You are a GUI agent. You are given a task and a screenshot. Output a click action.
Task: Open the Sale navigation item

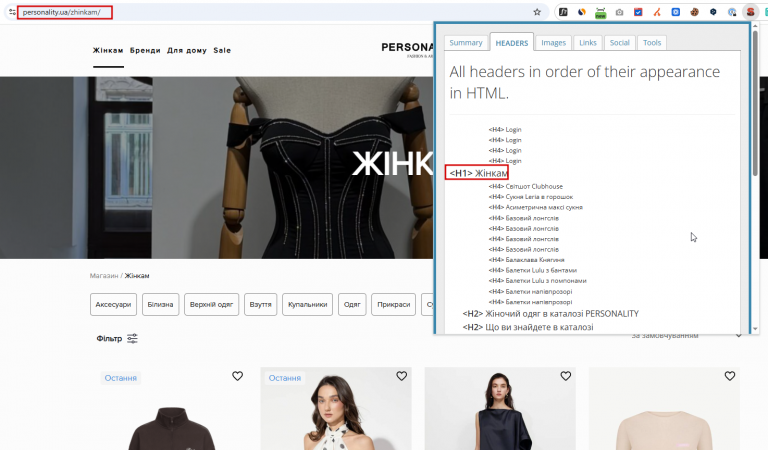pyautogui.click(x=222, y=50)
